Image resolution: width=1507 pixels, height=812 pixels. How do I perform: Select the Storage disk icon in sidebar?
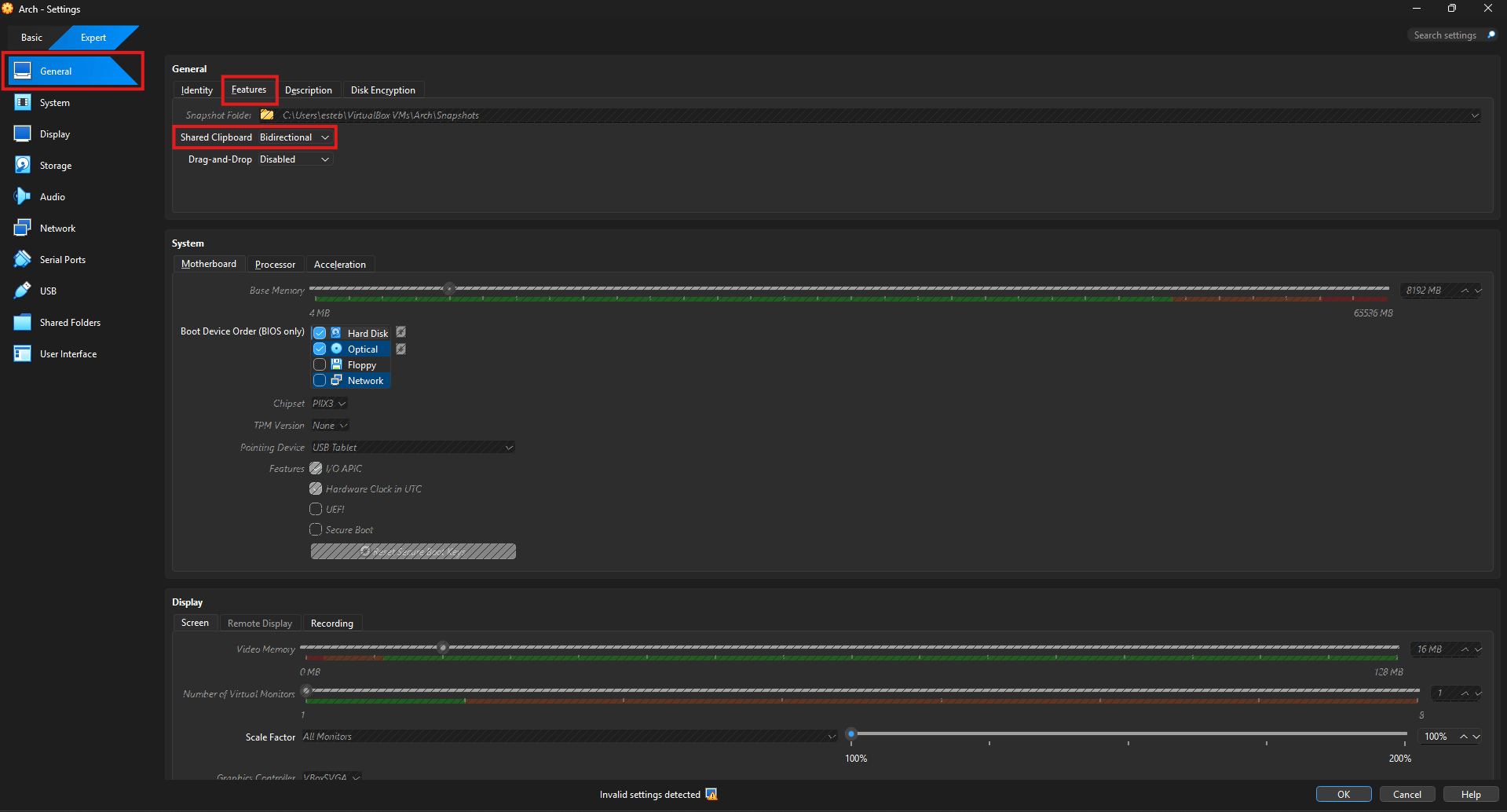click(x=23, y=166)
